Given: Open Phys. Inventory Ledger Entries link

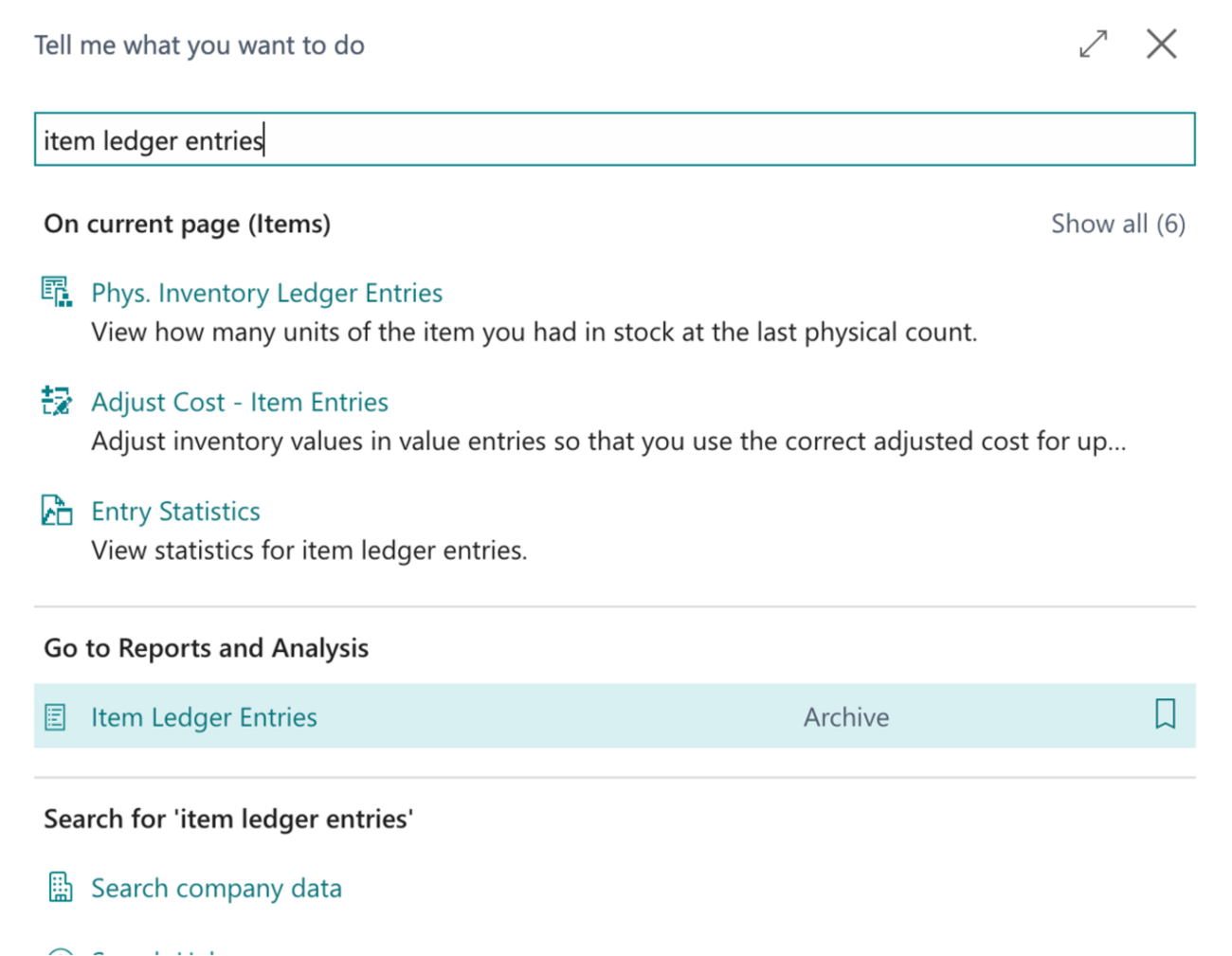Looking at the screenshot, I should 266,293.
